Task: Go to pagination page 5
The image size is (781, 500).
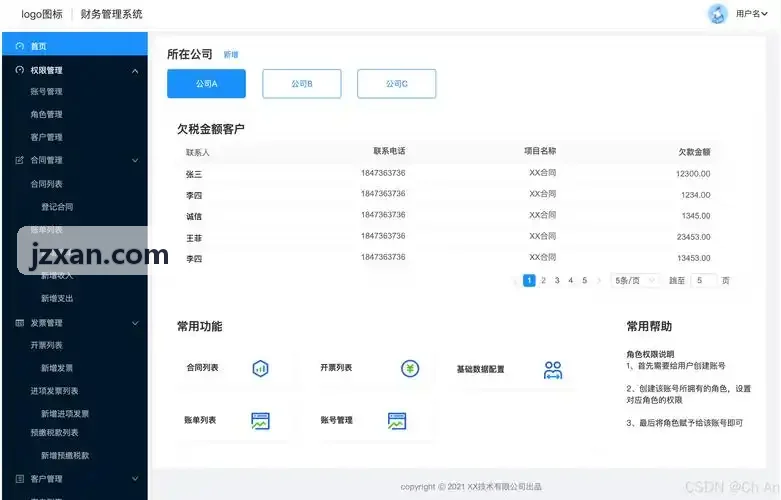Action: [x=585, y=280]
